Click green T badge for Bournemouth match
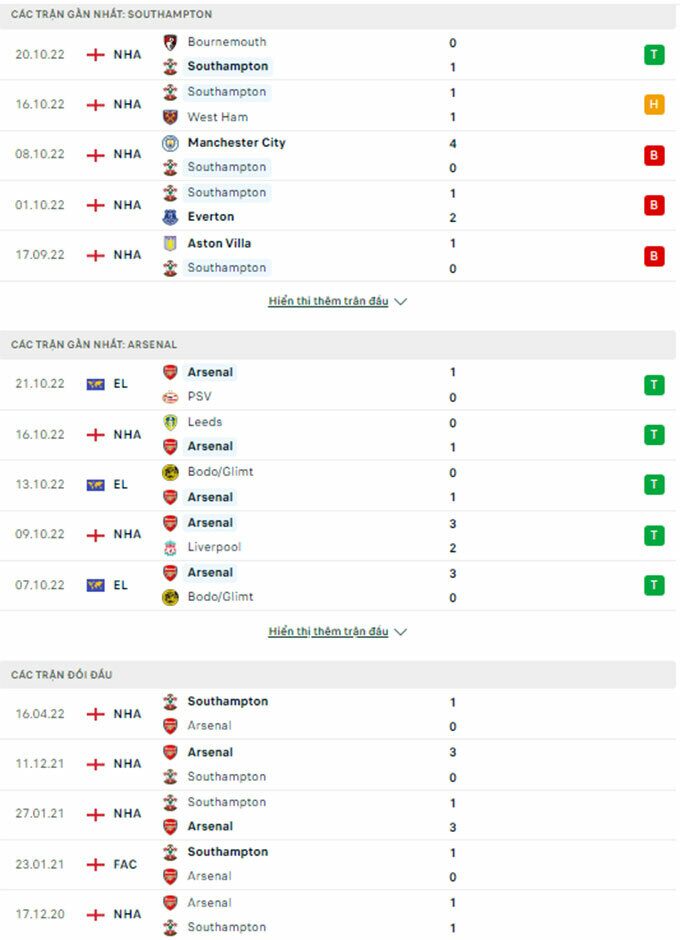This screenshot has width=680, height=940. [x=654, y=55]
